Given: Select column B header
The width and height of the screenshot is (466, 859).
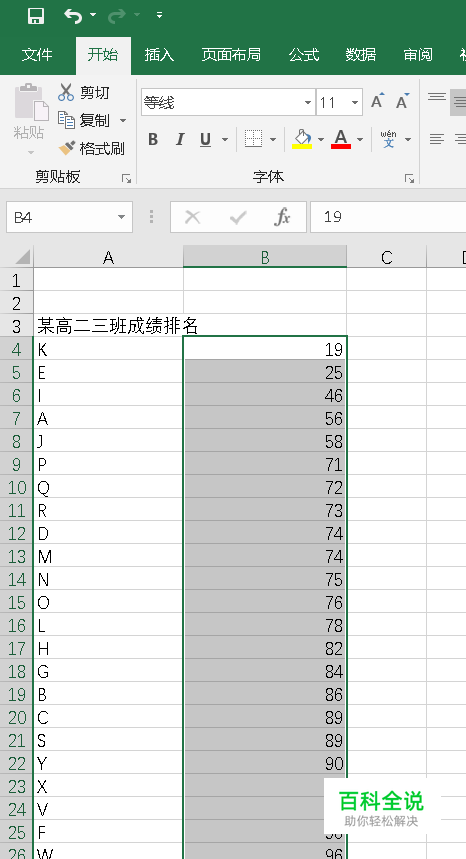Looking at the screenshot, I should click(x=265, y=257).
